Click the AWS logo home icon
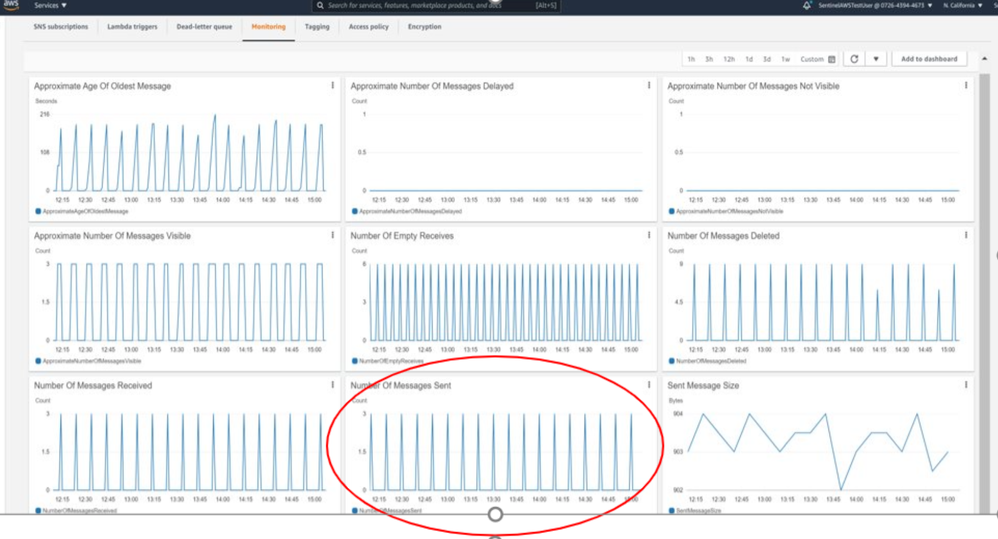 coord(11,5)
